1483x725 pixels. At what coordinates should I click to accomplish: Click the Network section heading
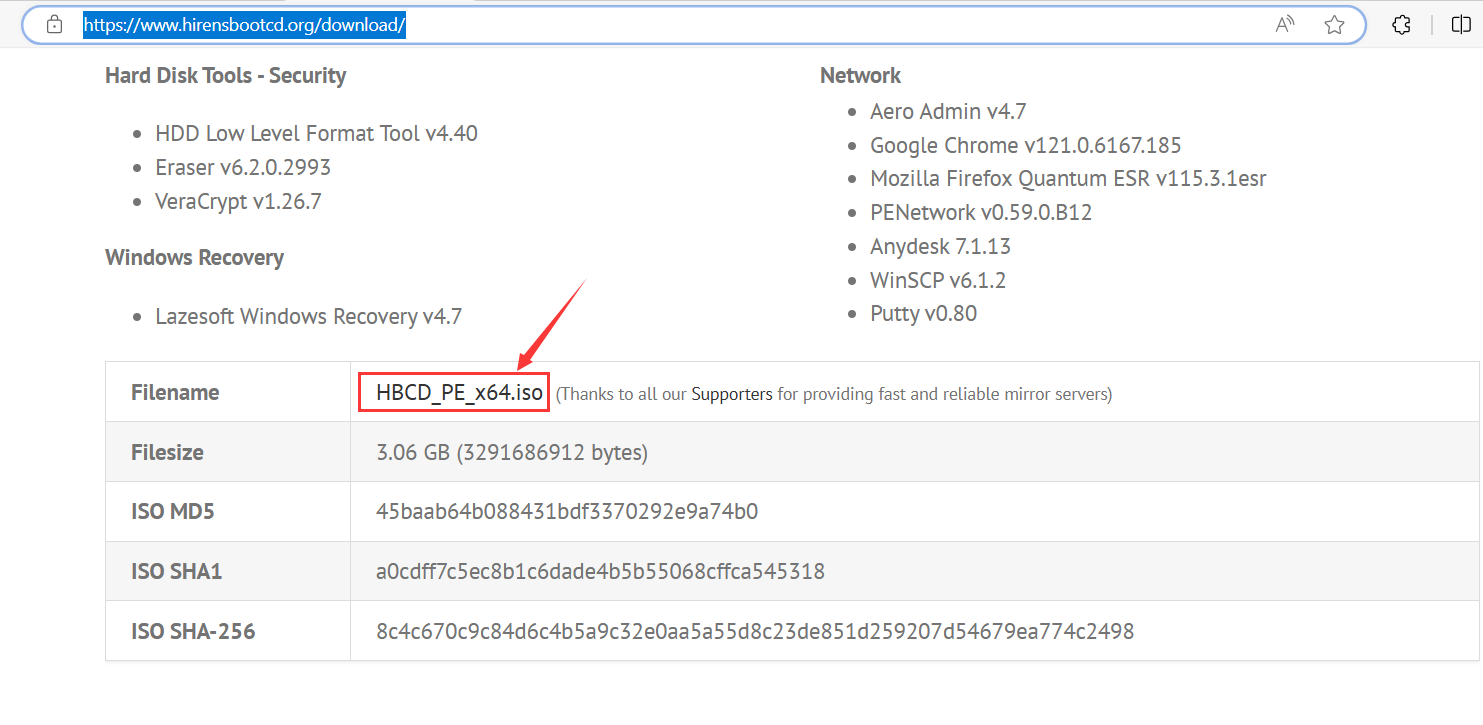[860, 75]
